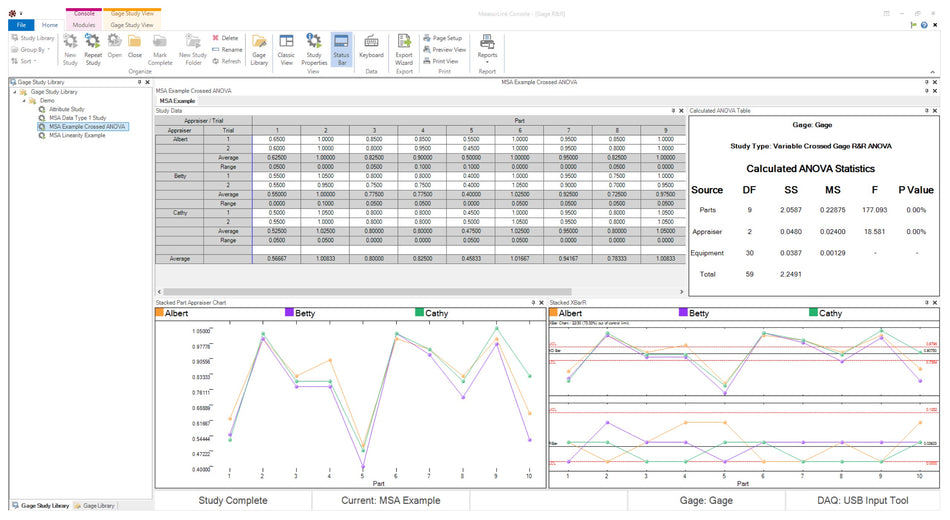
Task: Toggle pin on Calculated ANOVA Table panel
Action: pyautogui.click(x=926, y=110)
